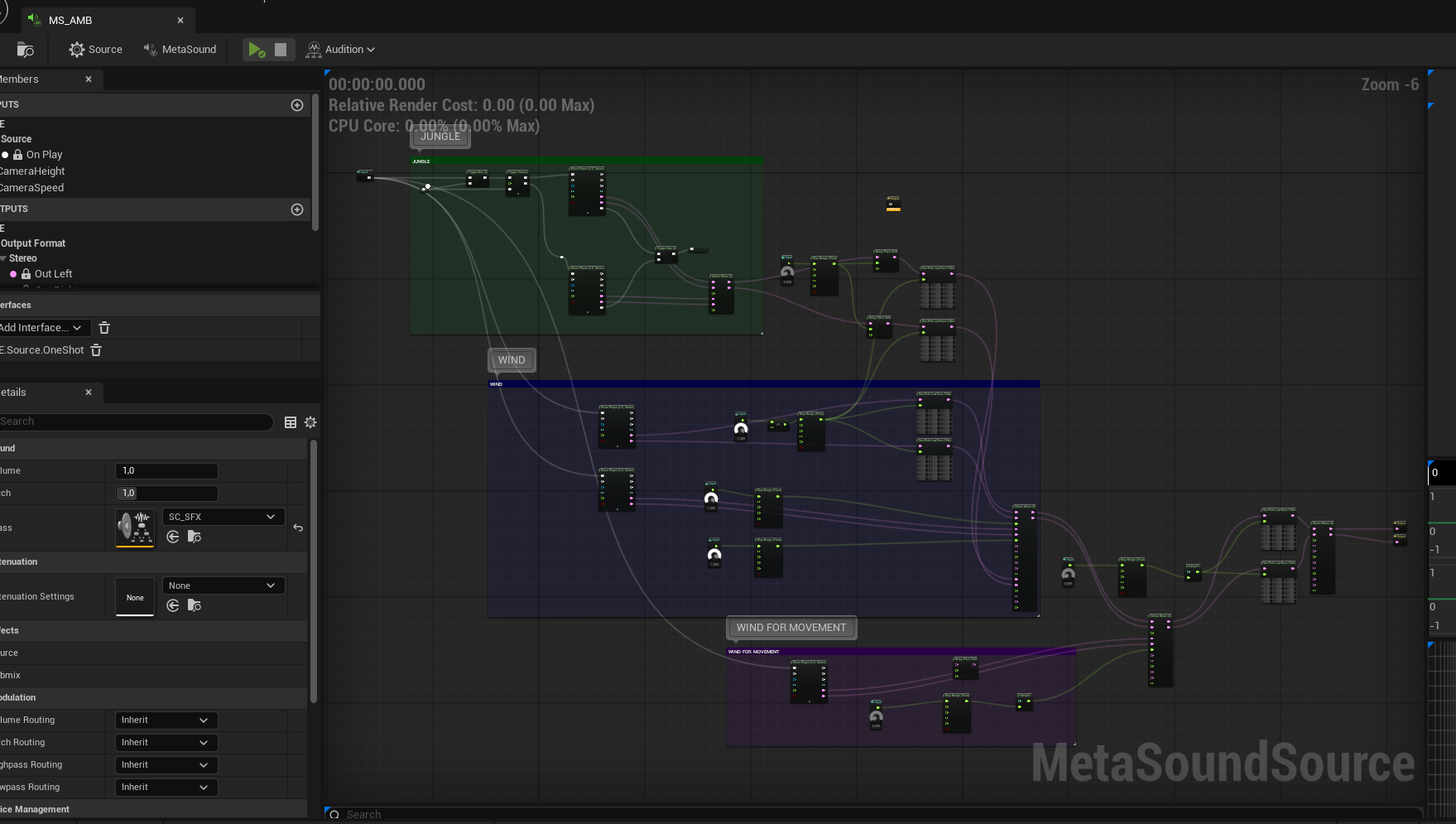The image size is (1456, 824).
Task: Select the On Play input node in graph
Action: coord(365,176)
